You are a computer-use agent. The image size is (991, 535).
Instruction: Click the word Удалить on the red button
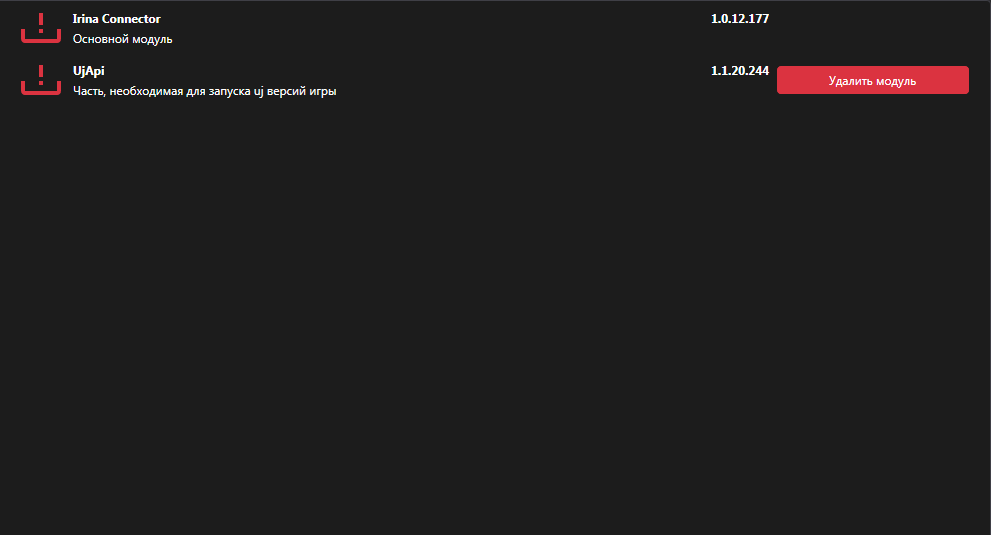850,81
